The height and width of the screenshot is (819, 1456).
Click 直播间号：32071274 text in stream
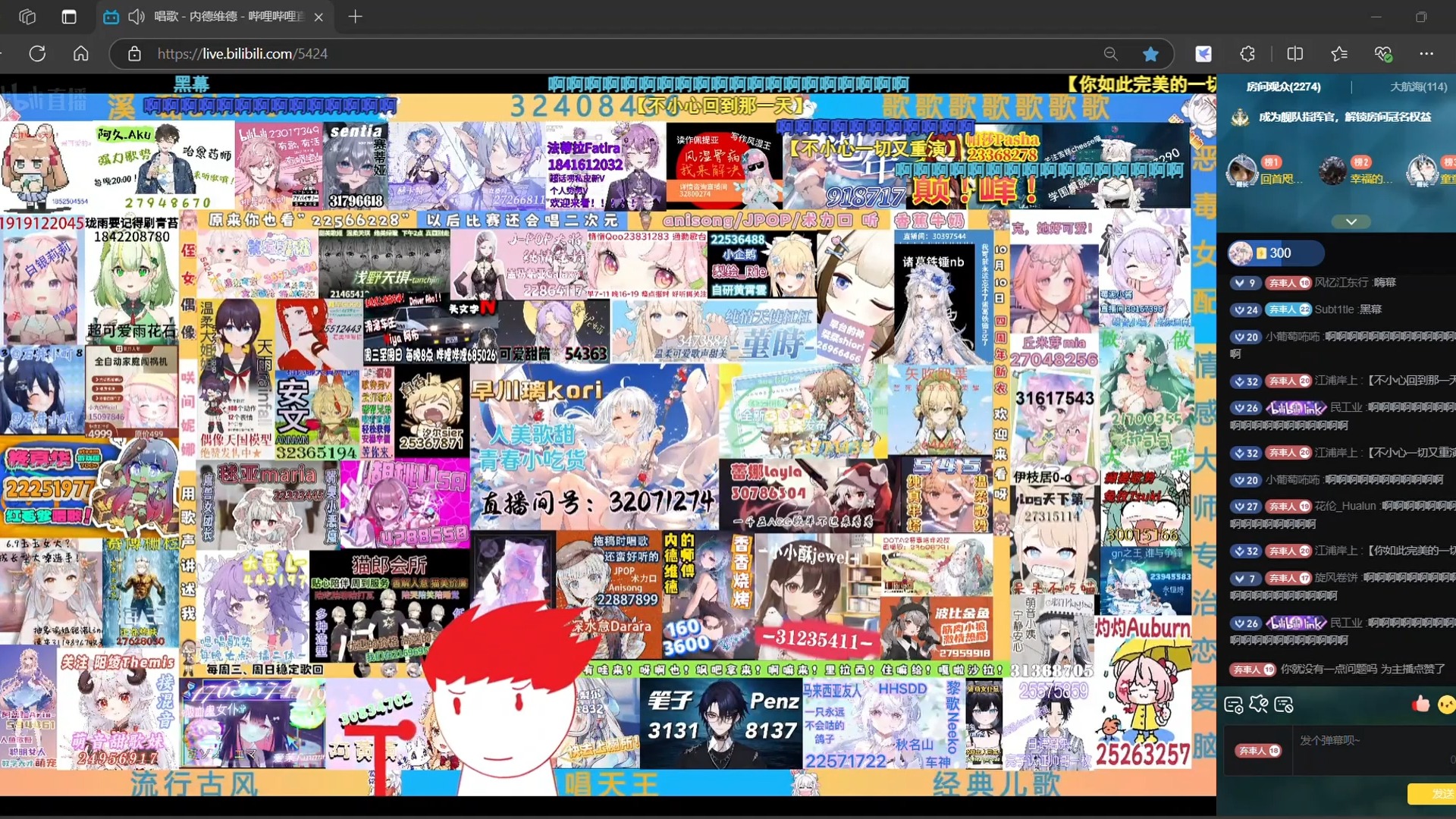pyautogui.click(x=598, y=502)
